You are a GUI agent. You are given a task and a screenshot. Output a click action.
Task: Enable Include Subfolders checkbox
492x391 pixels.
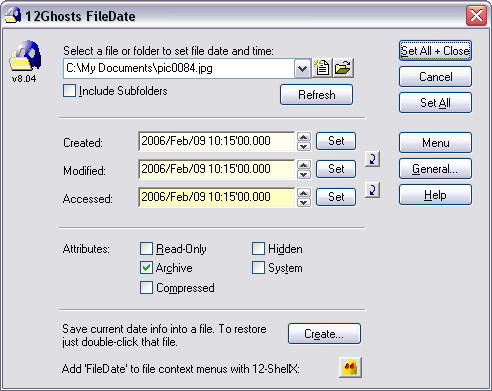click(69, 91)
